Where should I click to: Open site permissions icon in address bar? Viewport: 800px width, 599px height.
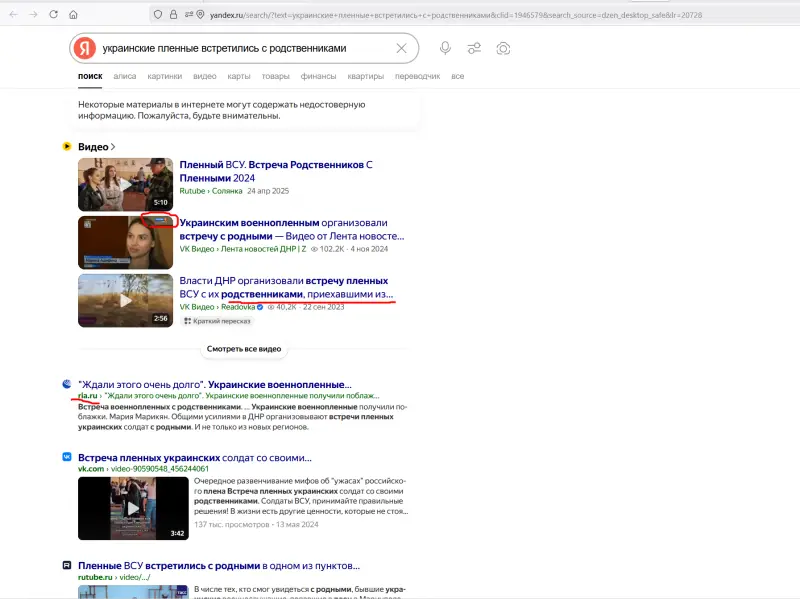tap(189, 15)
